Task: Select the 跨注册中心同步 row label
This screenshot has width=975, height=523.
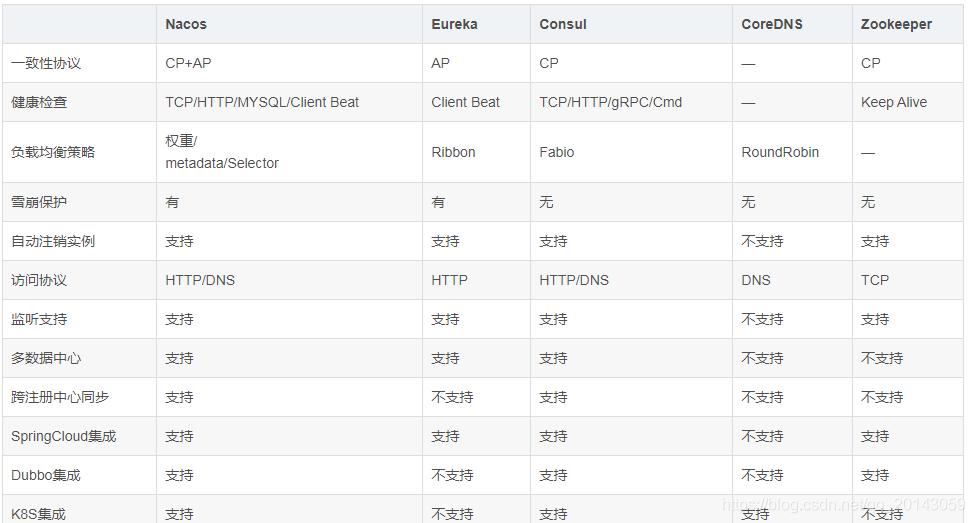Action: [60, 397]
